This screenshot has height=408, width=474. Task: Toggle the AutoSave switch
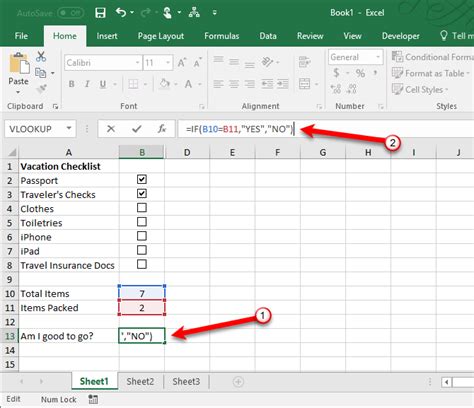point(70,13)
